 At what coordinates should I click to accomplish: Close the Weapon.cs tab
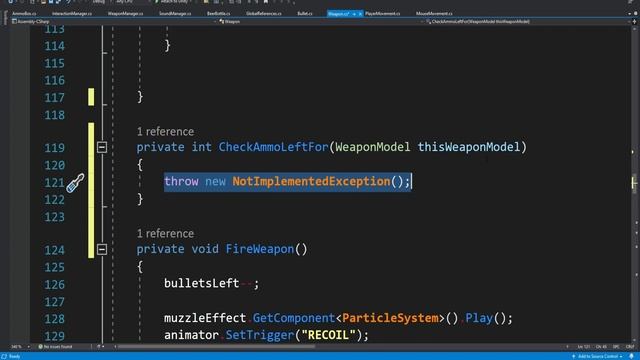(360, 14)
